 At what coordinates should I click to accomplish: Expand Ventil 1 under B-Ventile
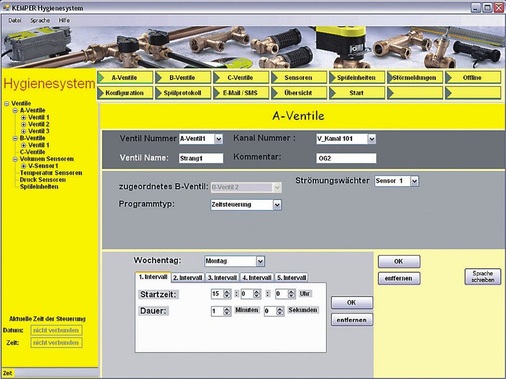point(23,145)
